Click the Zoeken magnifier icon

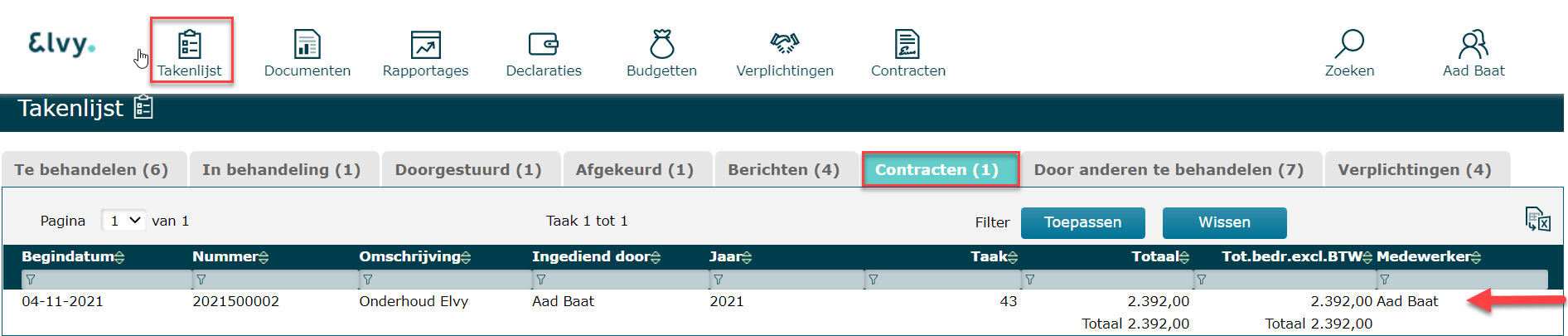1349,45
